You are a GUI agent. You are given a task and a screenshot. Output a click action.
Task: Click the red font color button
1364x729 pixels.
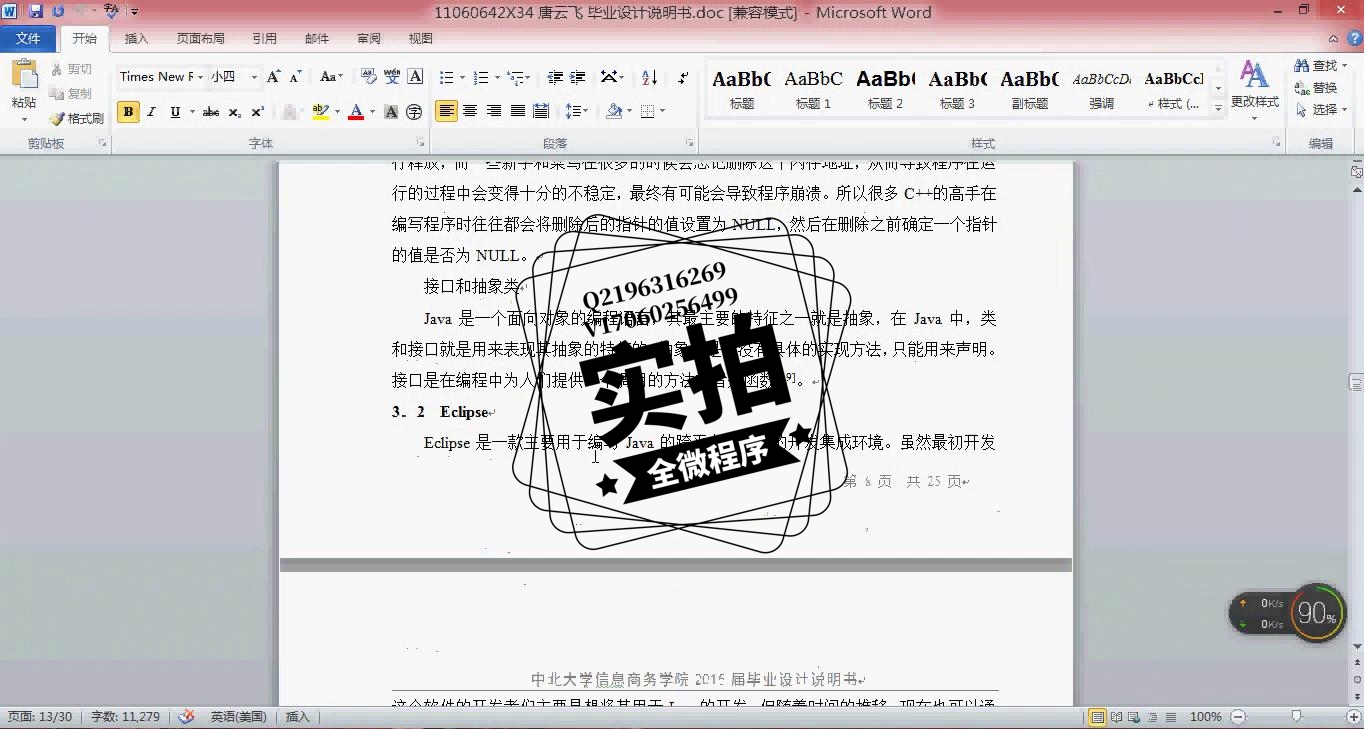[356, 112]
